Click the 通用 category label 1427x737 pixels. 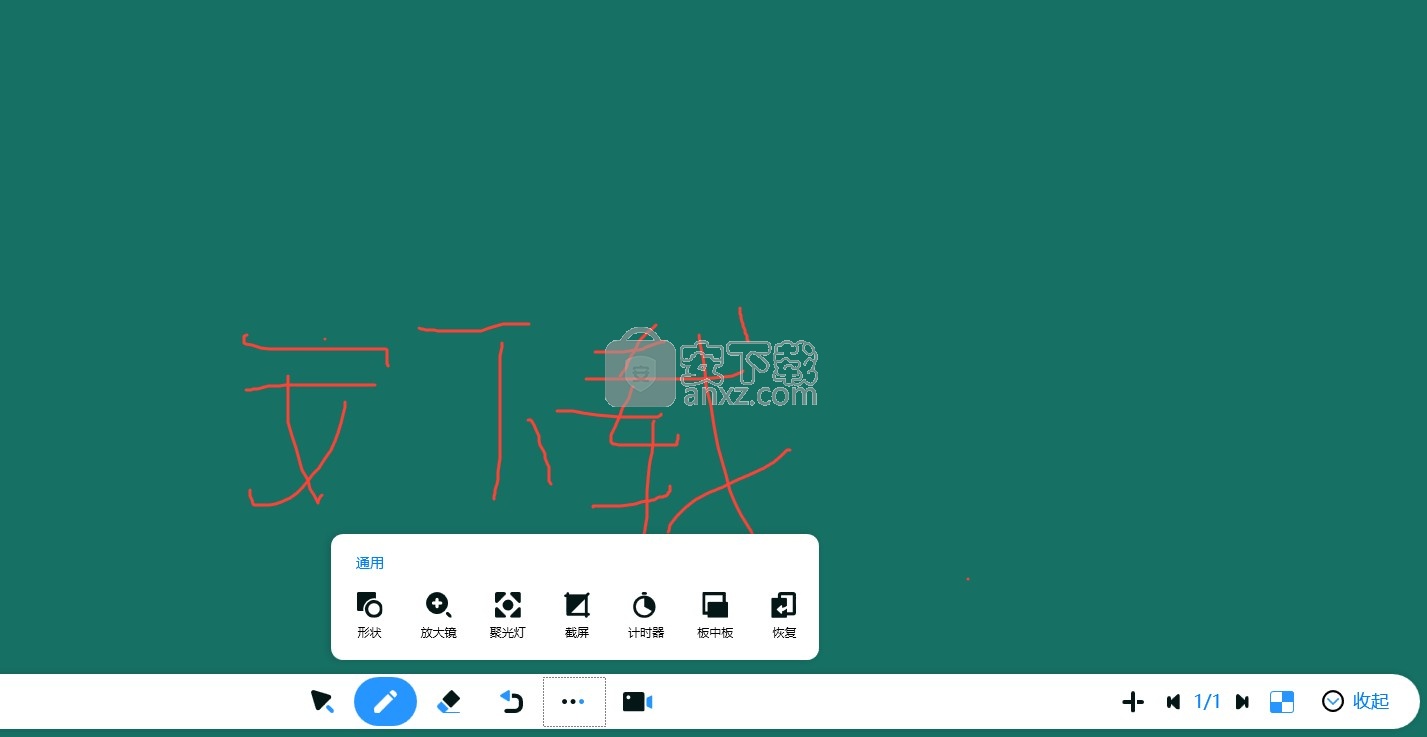point(370,563)
